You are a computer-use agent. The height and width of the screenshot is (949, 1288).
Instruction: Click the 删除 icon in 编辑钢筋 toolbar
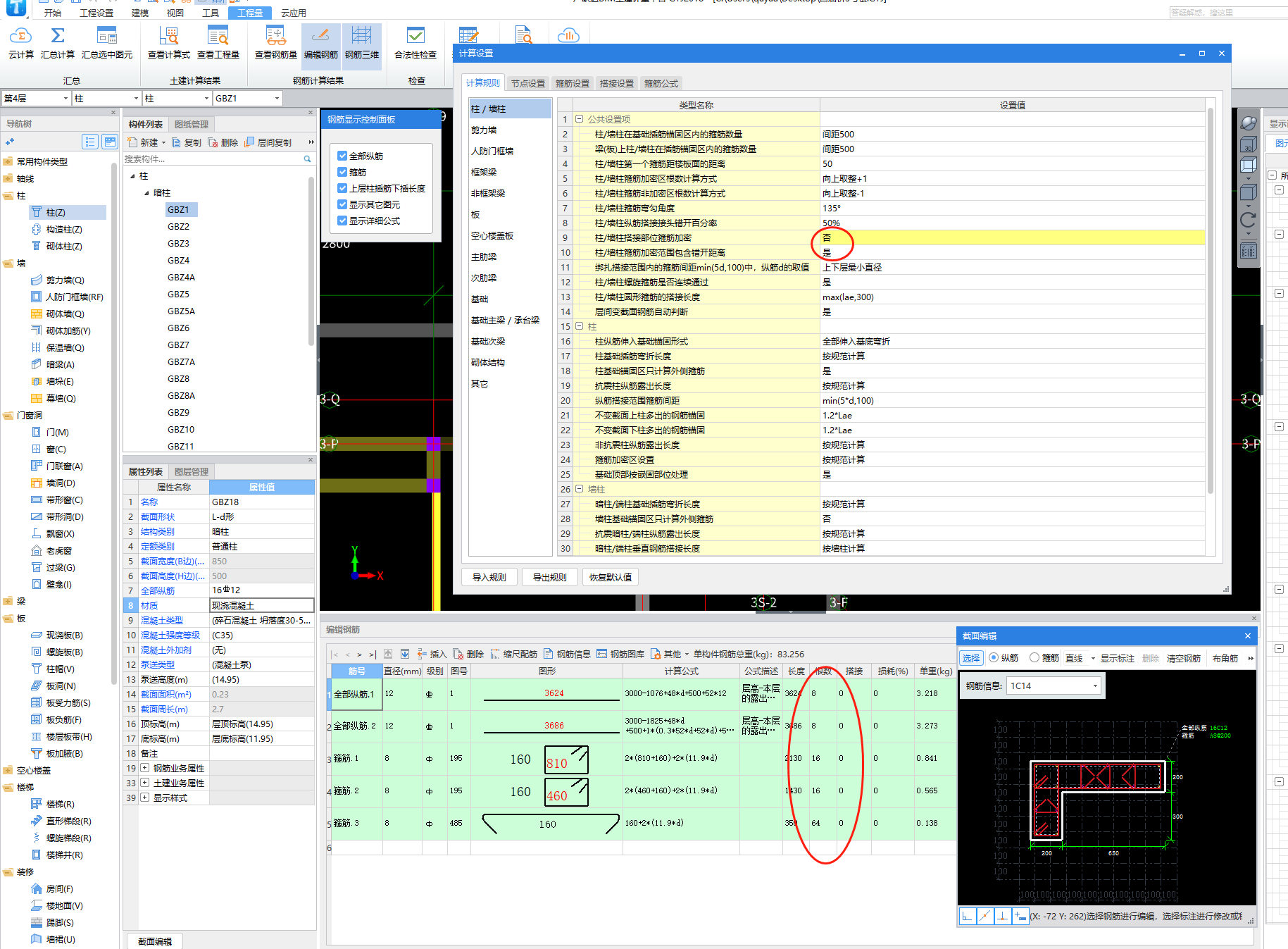pyautogui.click(x=458, y=654)
